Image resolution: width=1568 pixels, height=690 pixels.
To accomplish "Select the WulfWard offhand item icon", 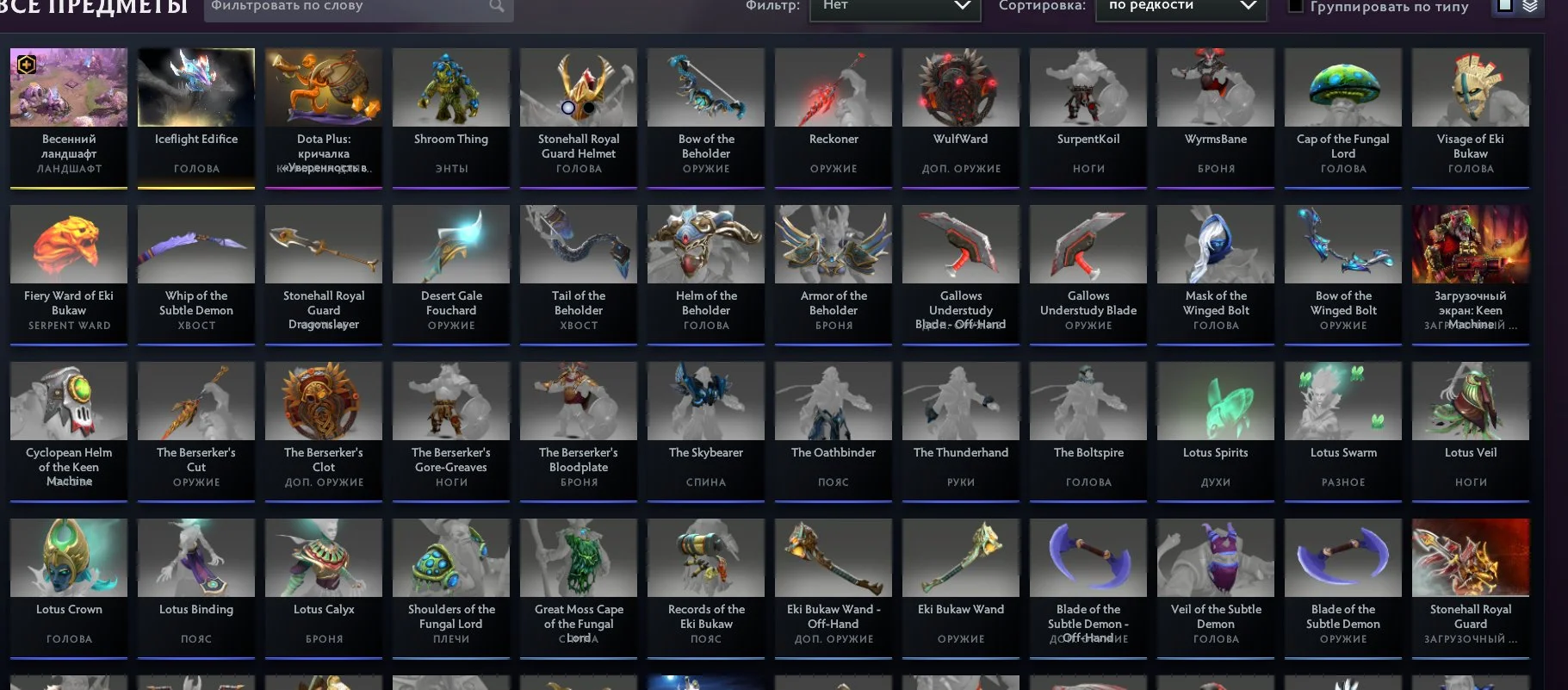I will 961,88.
